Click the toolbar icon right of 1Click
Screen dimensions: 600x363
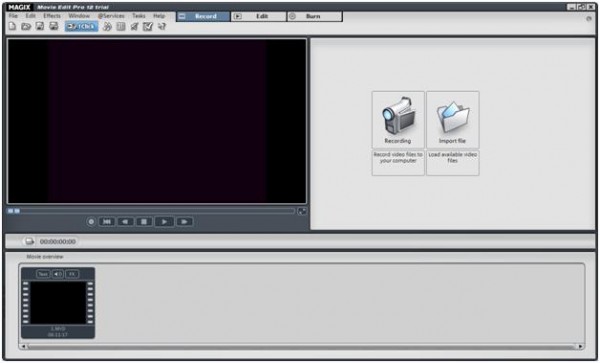click(x=108, y=26)
